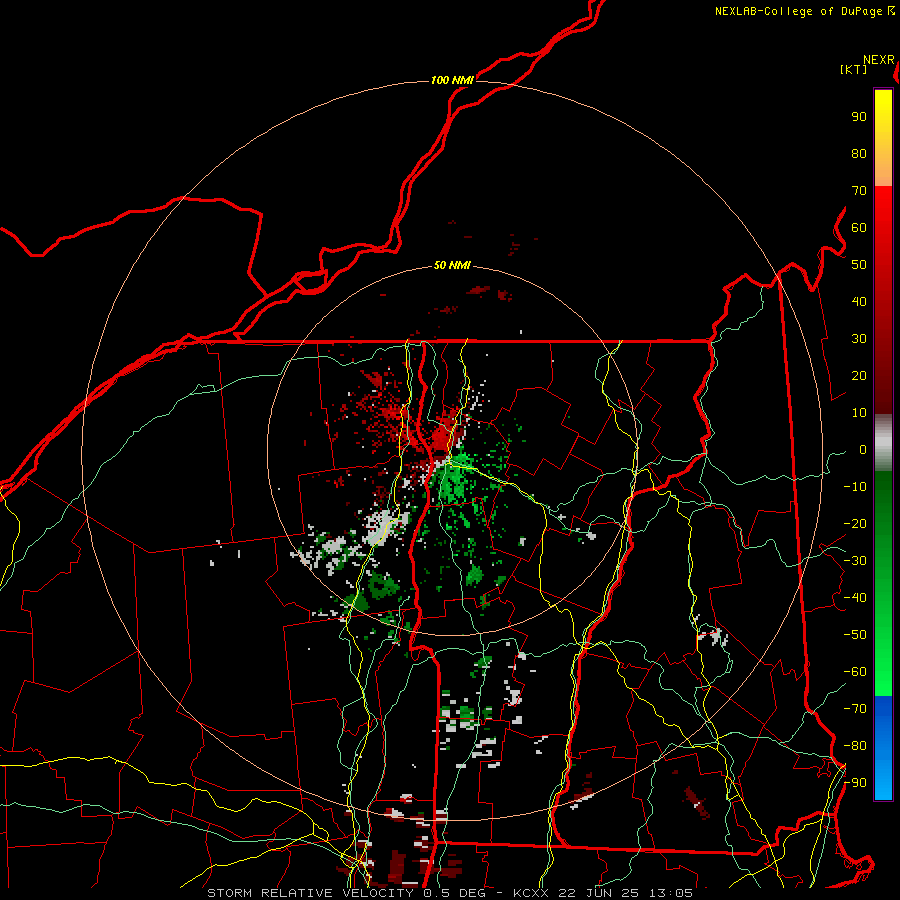Click the -30 value on velocity scale
900x900 pixels.
pyautogui.click(x=855, y=561)
